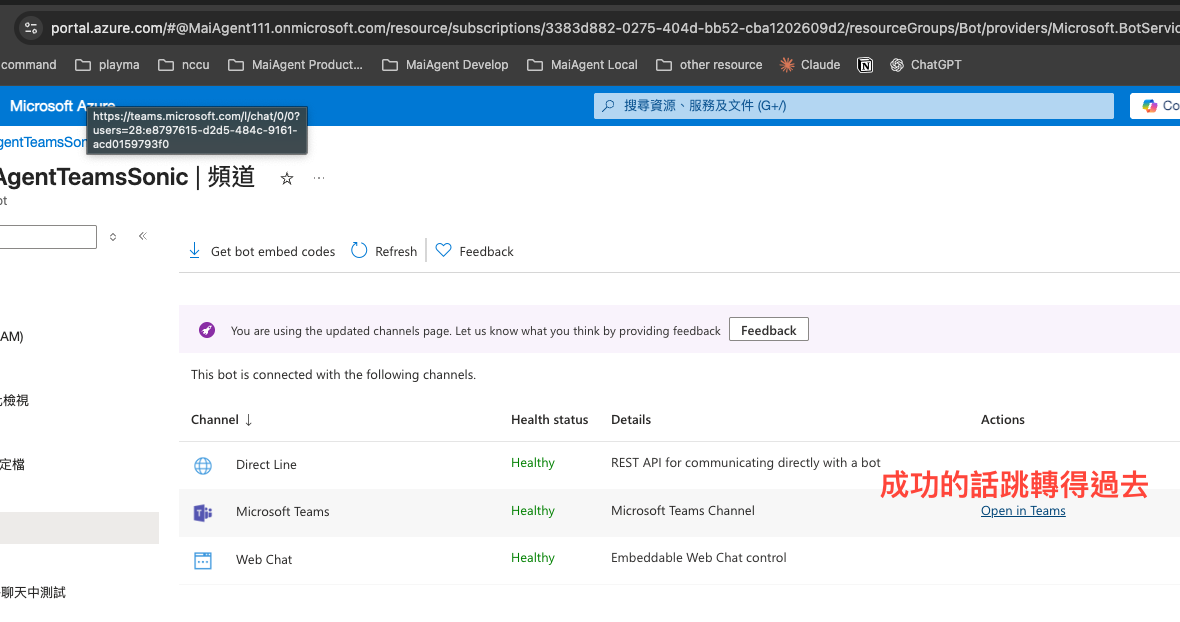Viewport: 1180px width, 622px height.
Task: Expand the sidebar search up-down arrows
Action: [x=113, y=237]
